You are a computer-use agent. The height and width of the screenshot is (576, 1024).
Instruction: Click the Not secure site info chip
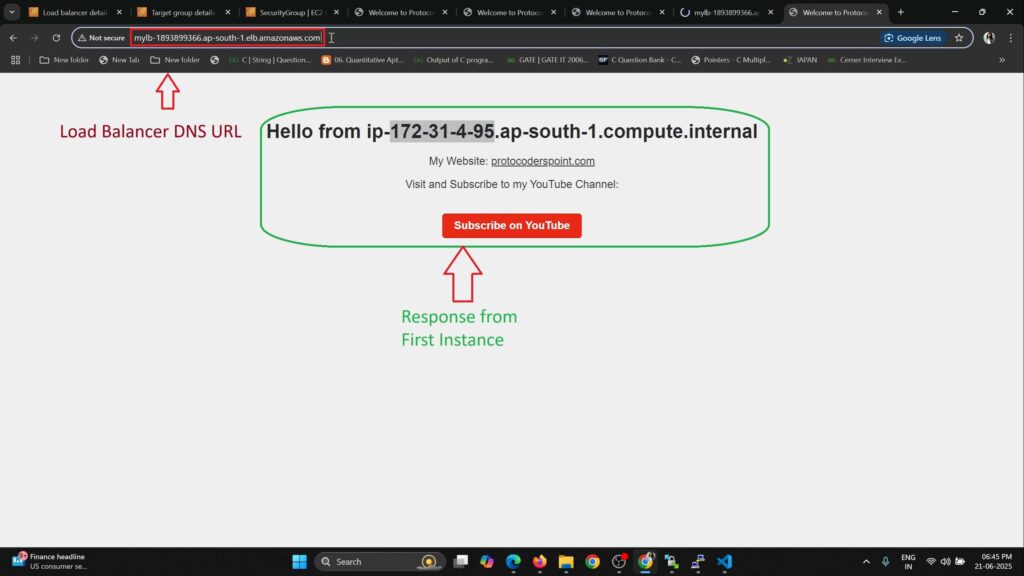coord(101,38)
